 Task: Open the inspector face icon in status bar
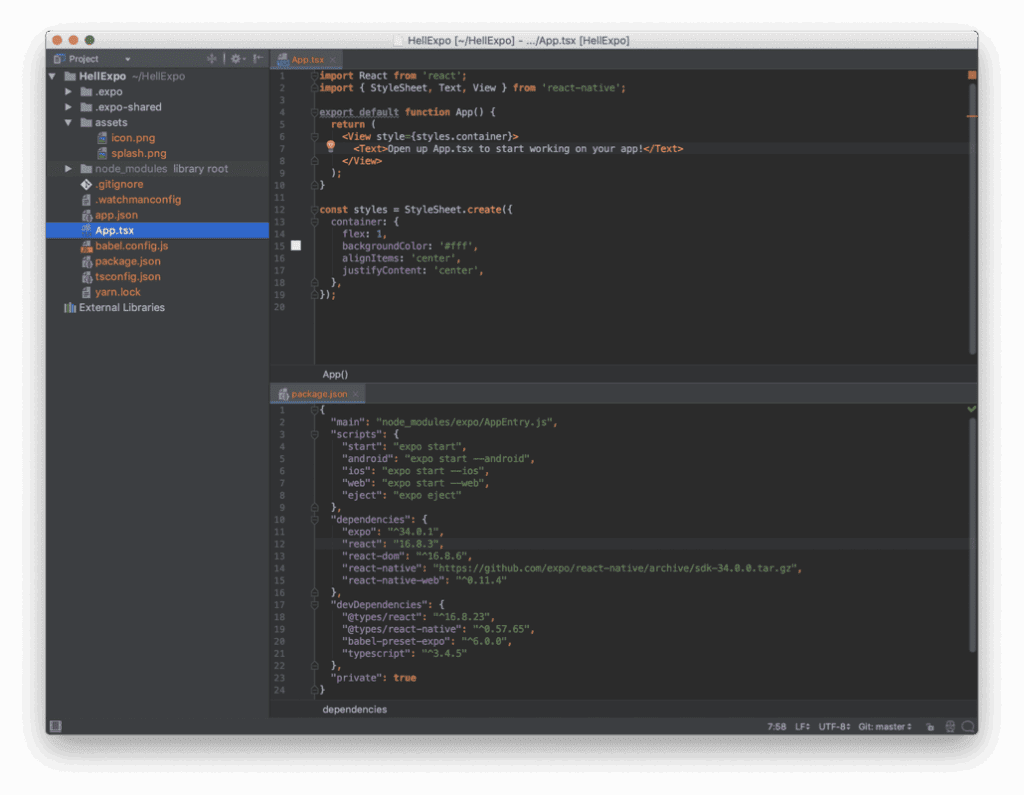tap(949, 727)
